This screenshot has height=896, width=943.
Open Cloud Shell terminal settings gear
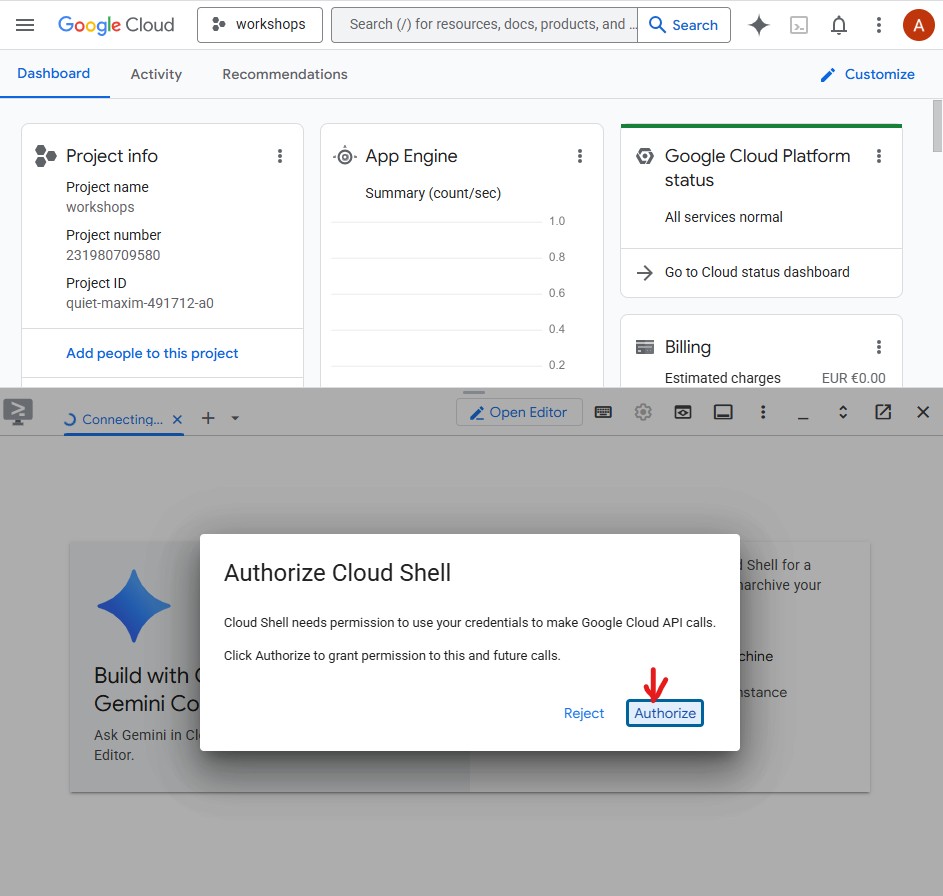tap(643, 412)
